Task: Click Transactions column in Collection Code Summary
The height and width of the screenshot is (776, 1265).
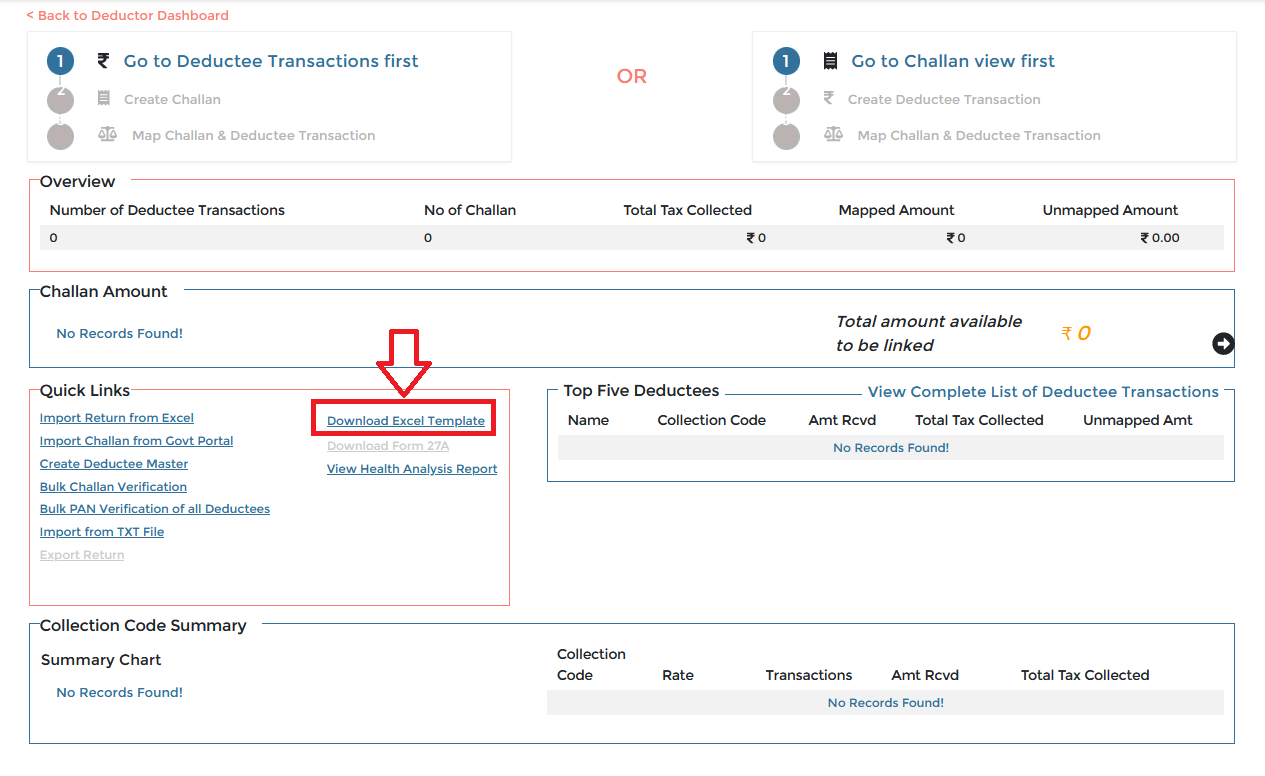Action: (x=809, y=675)
